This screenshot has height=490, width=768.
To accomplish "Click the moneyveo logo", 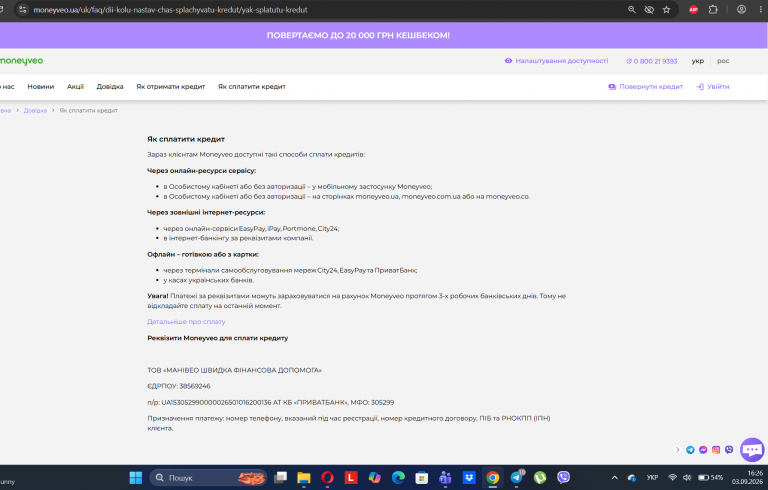I will (x=21, y=61).
